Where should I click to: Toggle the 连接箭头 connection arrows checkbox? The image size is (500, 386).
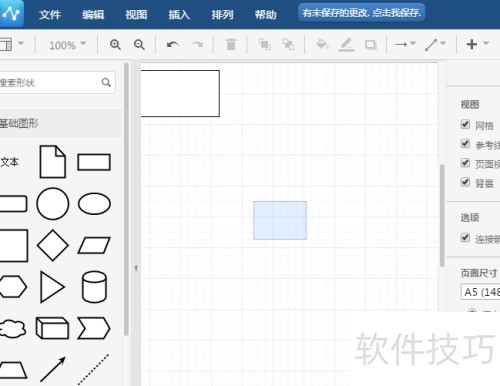pyautogui.click(x=465, y=238)
